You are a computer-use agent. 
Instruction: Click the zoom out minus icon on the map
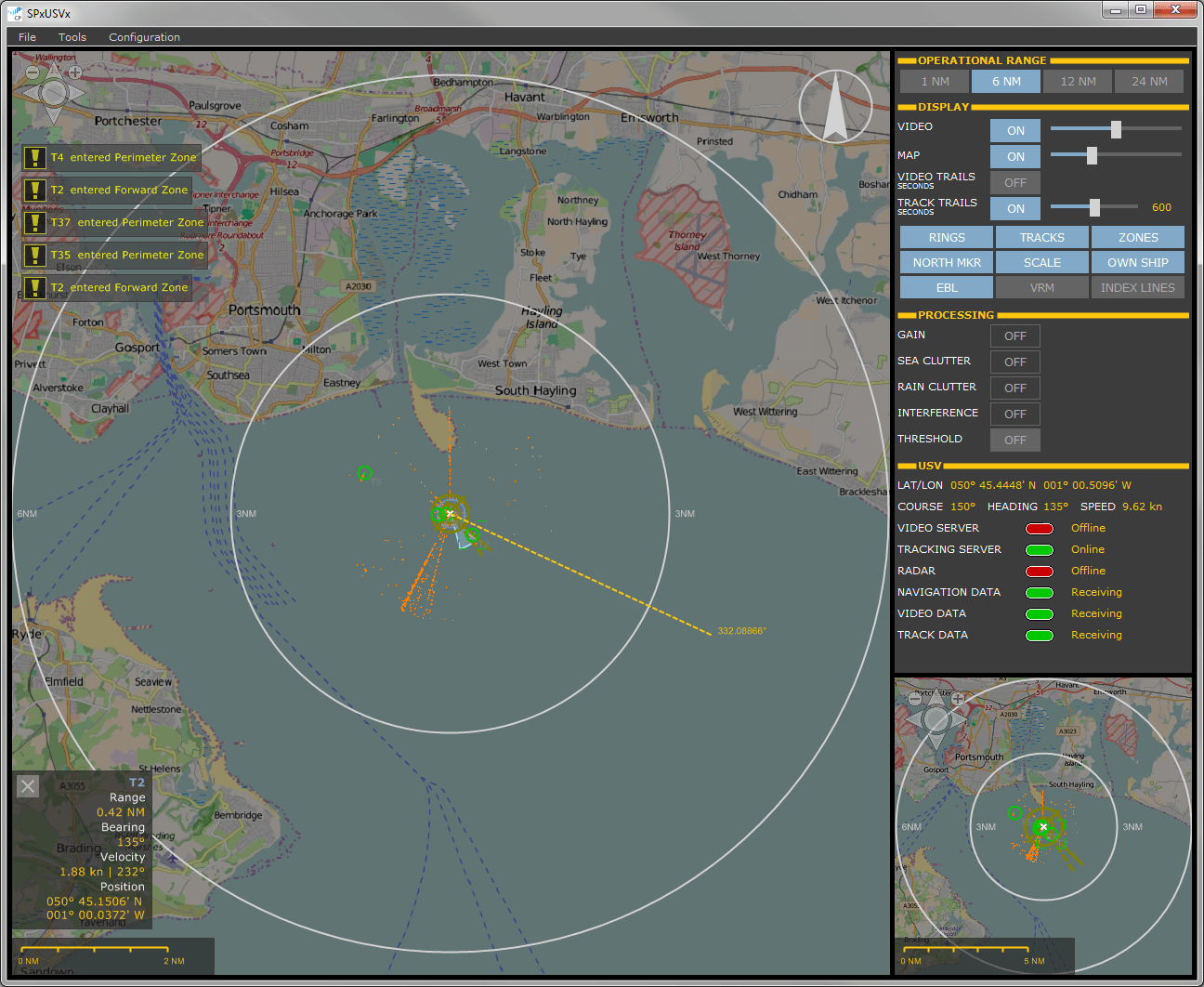33,72
